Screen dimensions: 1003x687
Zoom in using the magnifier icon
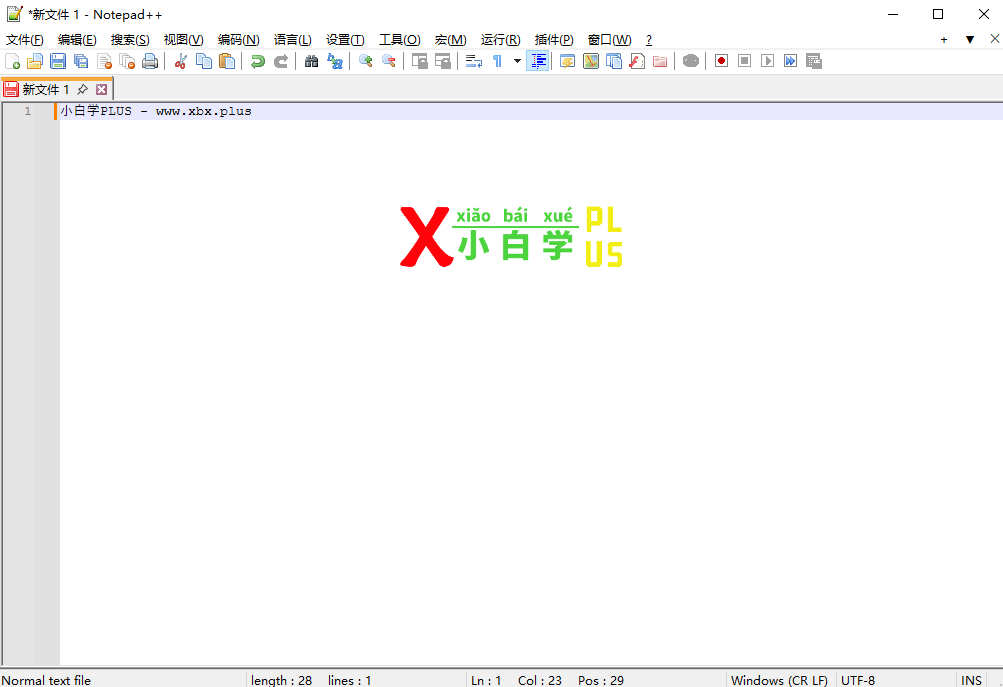click(x=364, y=60)
